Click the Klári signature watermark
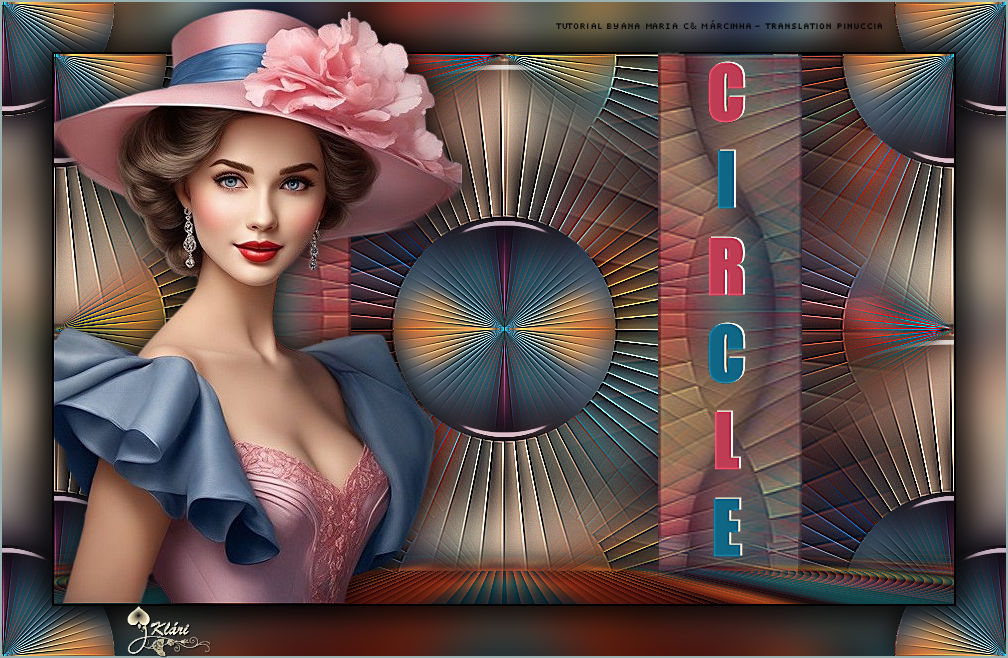 [x=172, y=632]
